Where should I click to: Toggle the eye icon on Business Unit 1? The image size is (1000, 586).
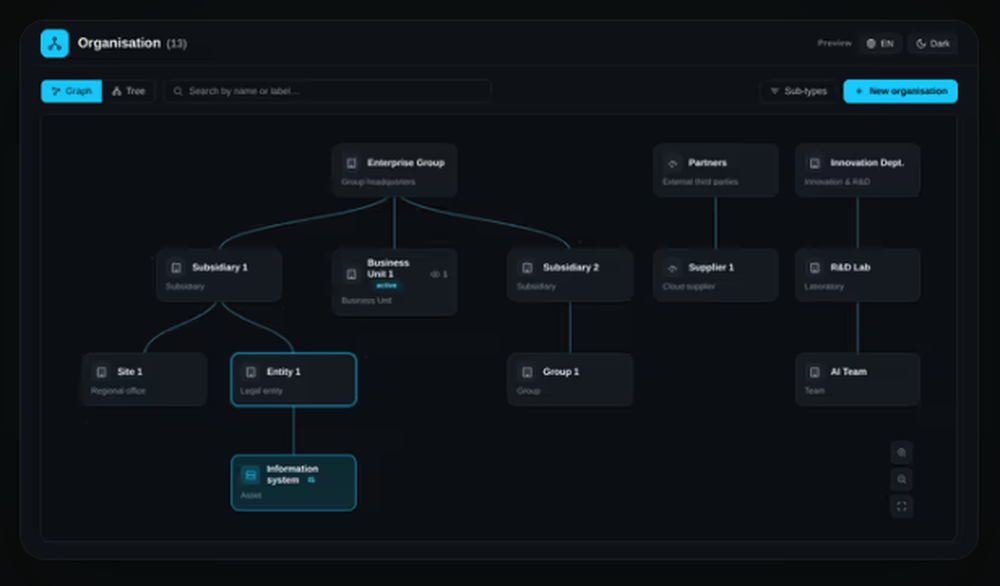coord(435,274)
